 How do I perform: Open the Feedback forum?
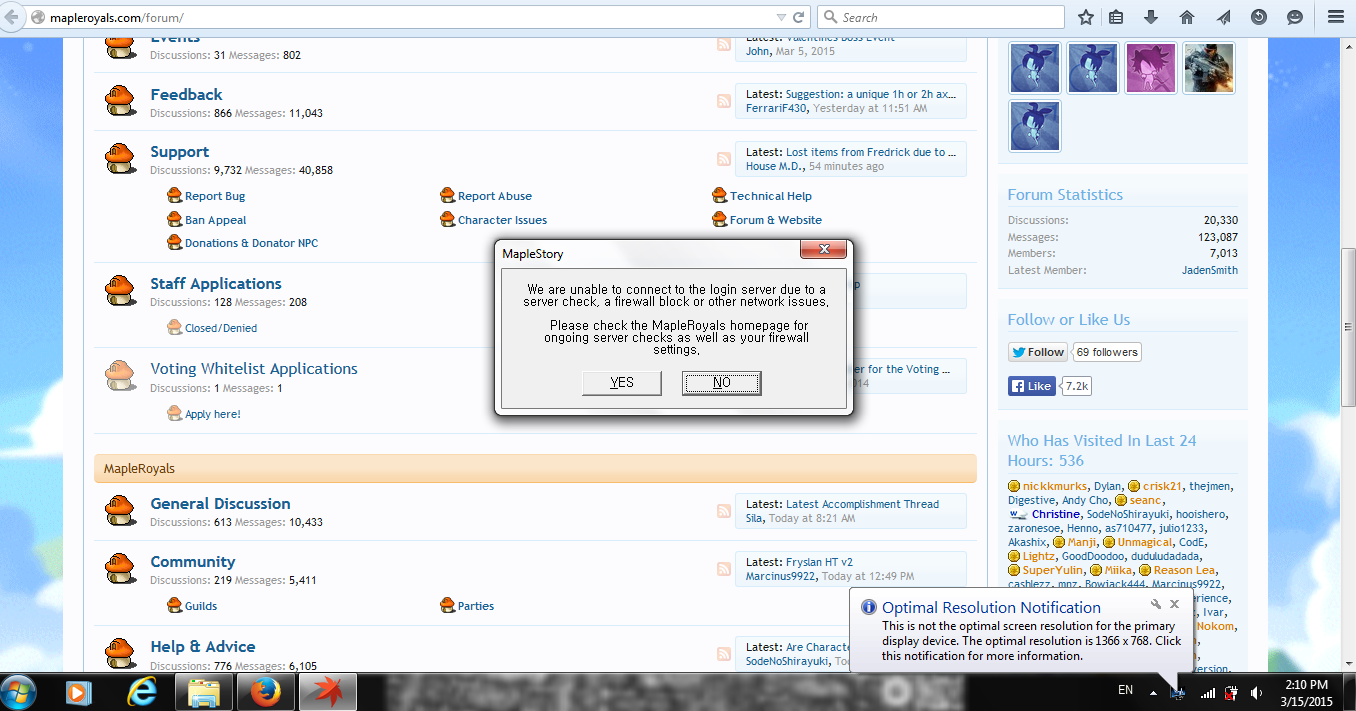186,94
